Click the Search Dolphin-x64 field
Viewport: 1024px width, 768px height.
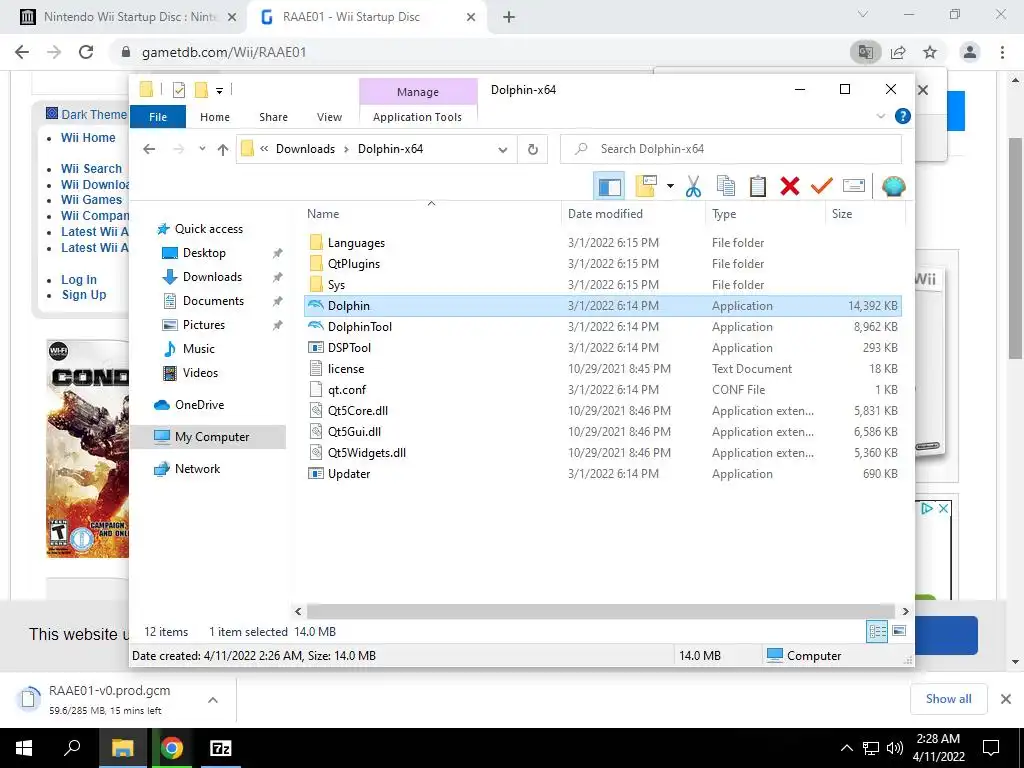(x=731, y=149)
